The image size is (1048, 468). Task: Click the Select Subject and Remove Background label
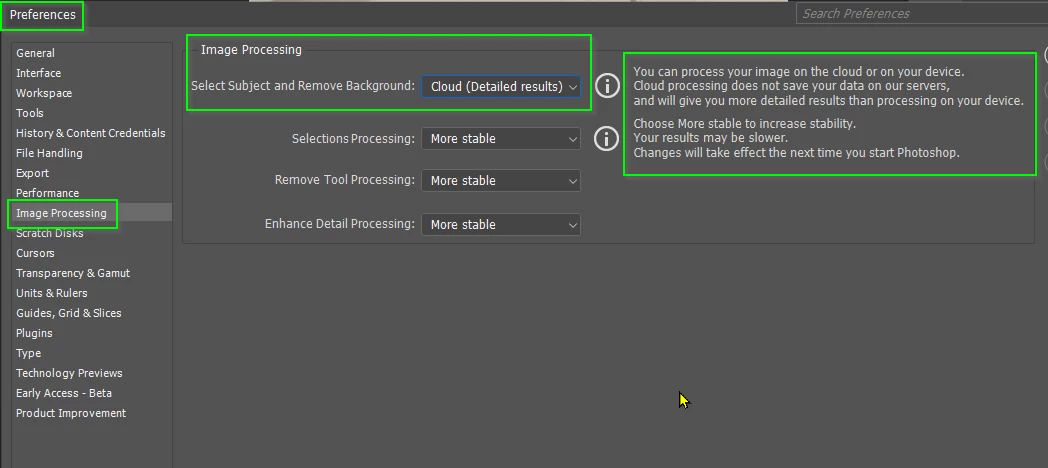click(x=303, y=86)
